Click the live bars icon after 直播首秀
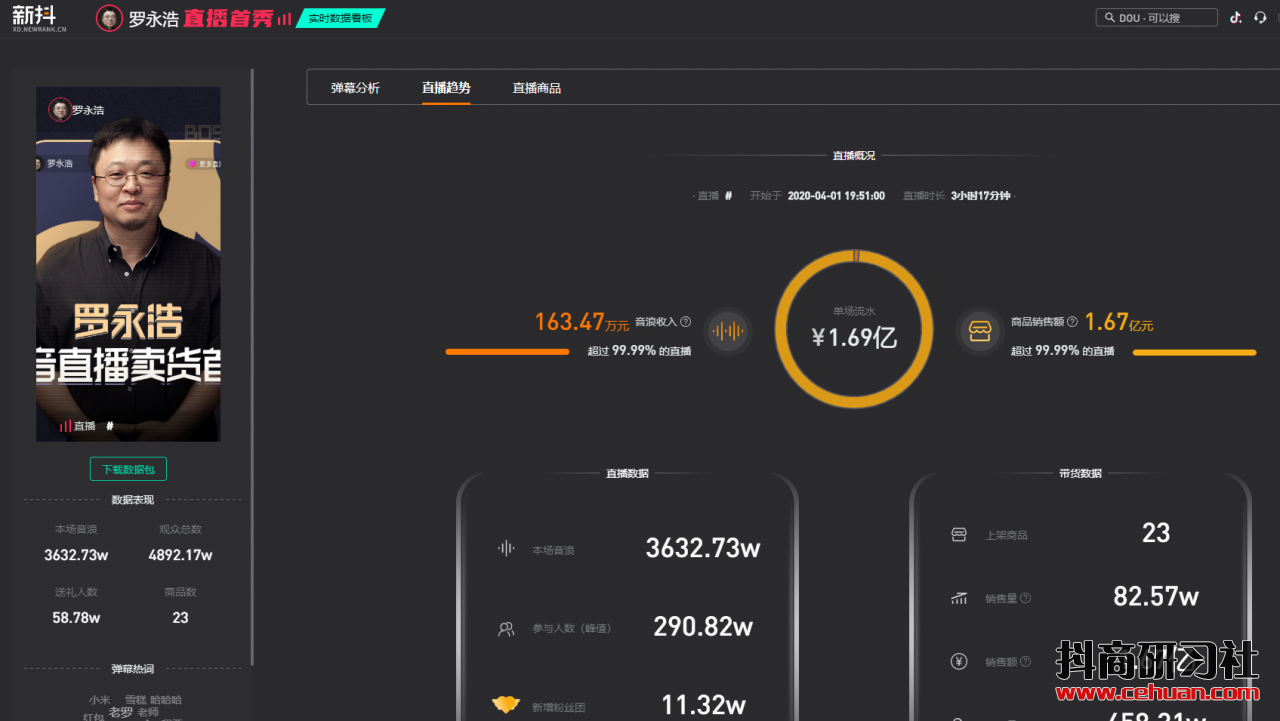Image resolution: width=1280 pixels, height=721 pixels. point(284,19)
